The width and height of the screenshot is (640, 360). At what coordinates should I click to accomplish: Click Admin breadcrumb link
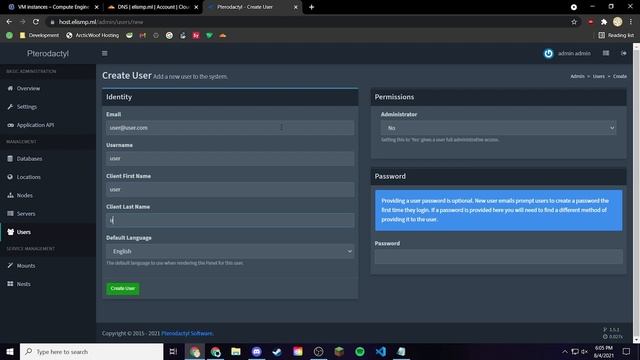[x=577, y=76]
